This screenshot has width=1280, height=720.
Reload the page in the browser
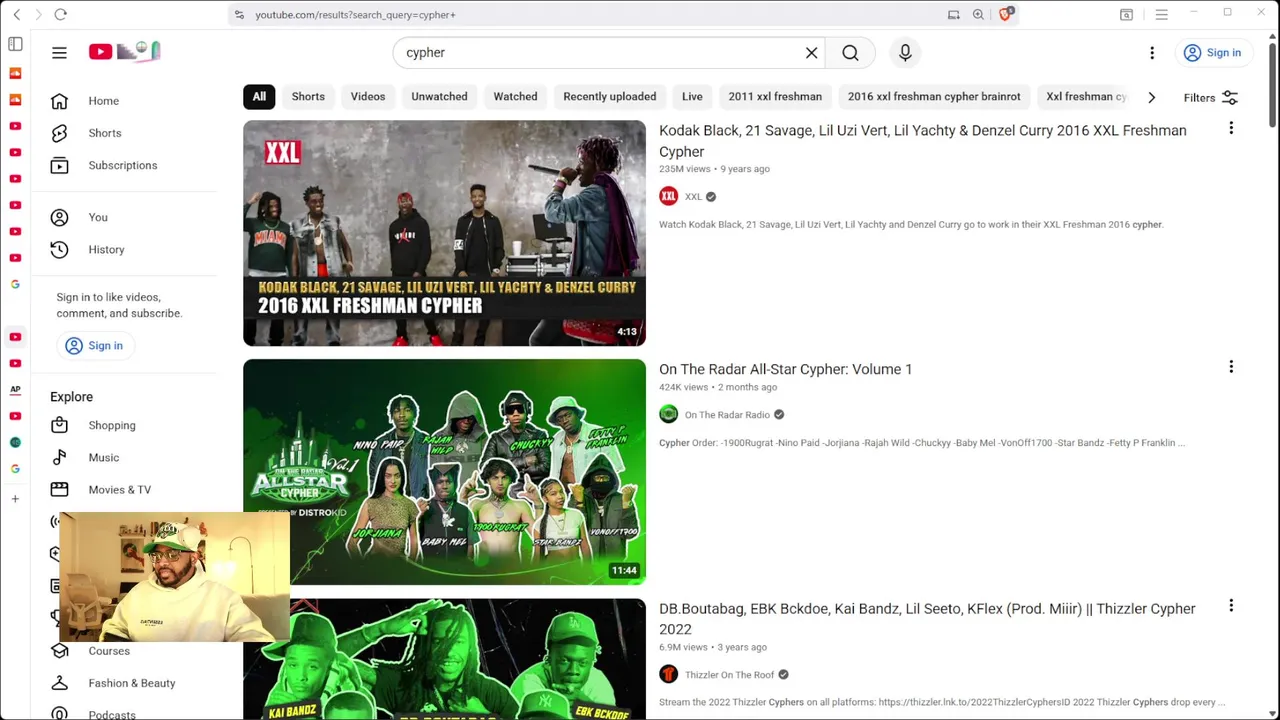60,14
